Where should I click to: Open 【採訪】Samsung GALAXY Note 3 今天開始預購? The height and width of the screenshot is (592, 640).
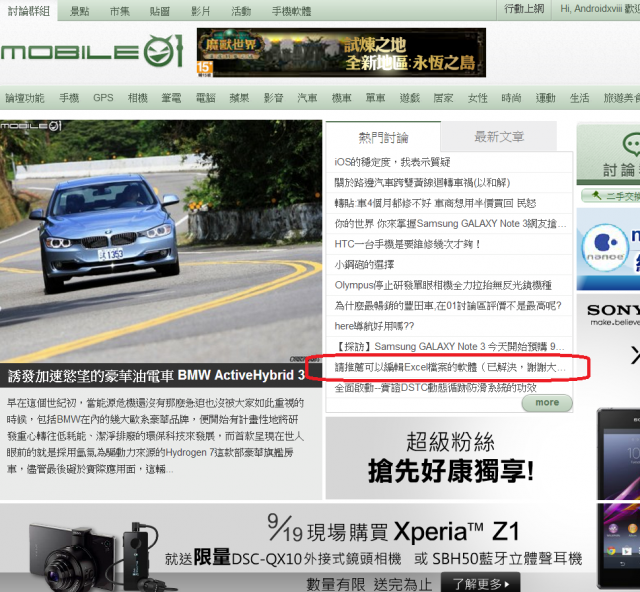click(x=450, y=346)
